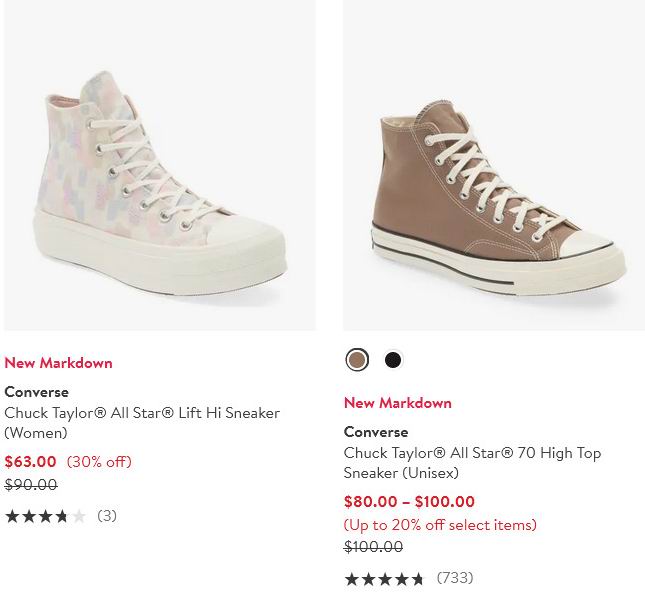Image resolution: width=645 pixels, height=597 pixels.
Task: Click the $63.00 sale price
Action: coord(31,462)
